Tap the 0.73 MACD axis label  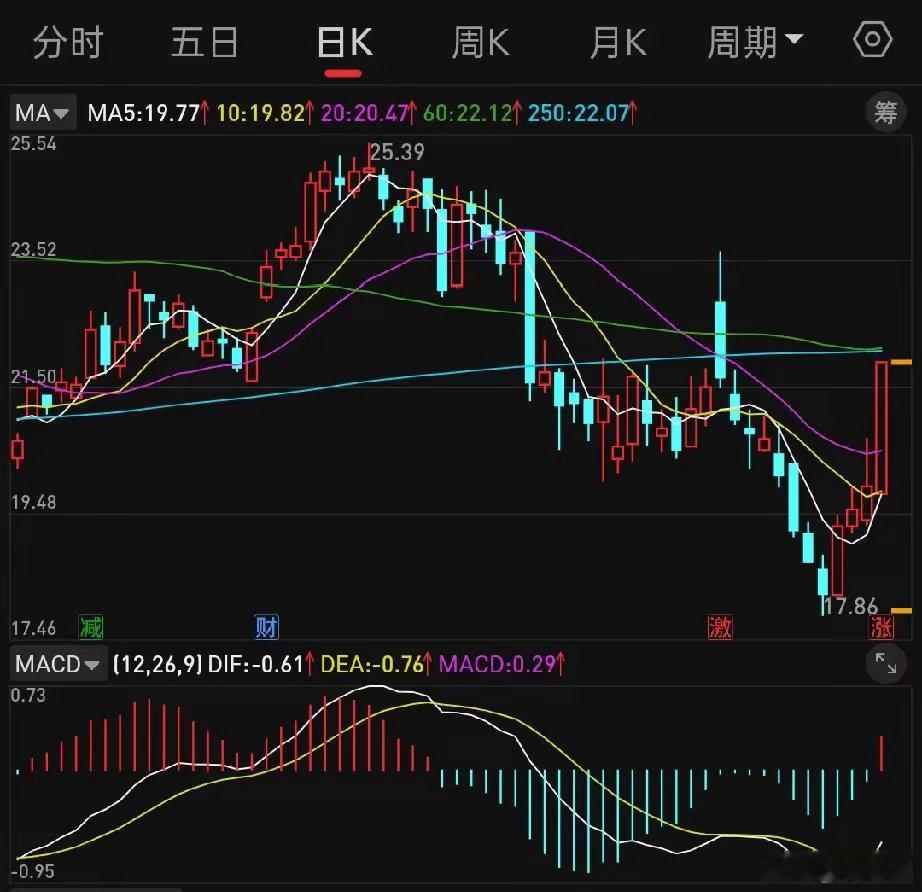(28, 696)
